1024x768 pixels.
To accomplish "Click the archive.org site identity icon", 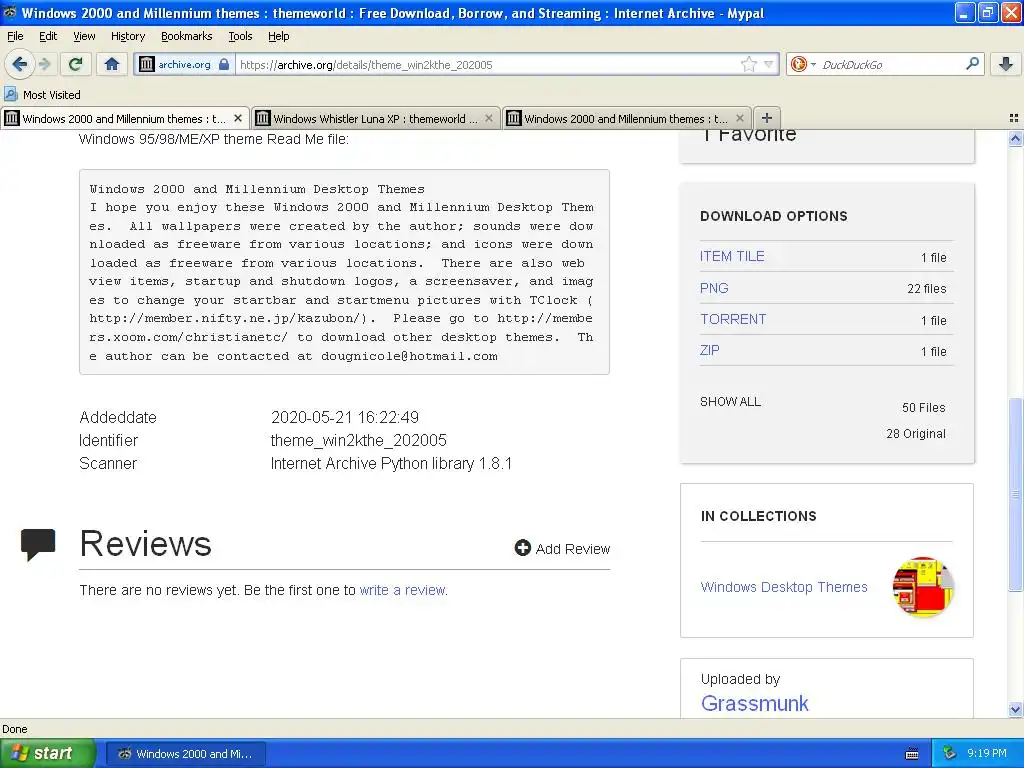I will coord(147,64).
